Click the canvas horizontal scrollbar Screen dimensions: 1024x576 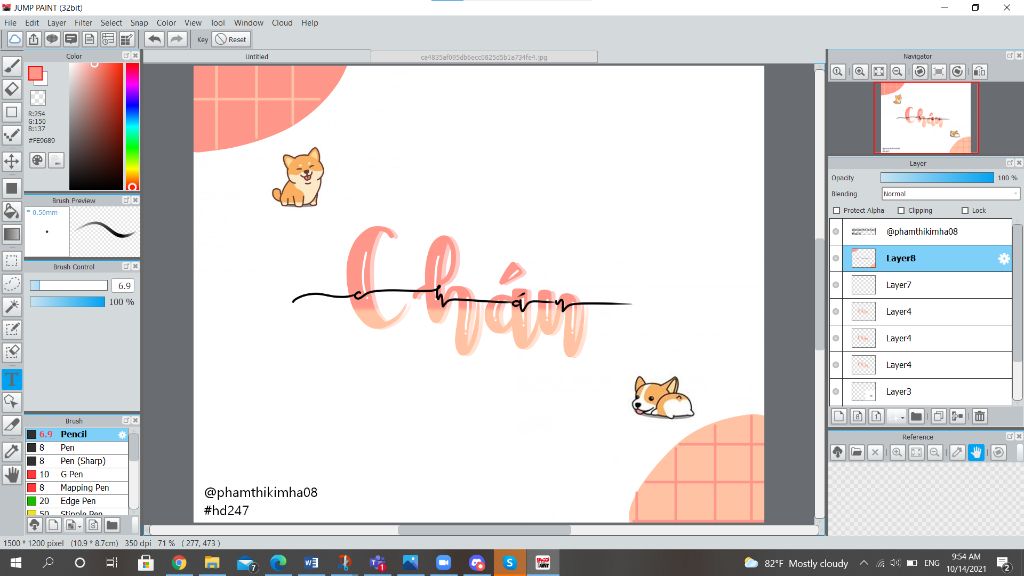pyautogui.click(x=484, y=530)
